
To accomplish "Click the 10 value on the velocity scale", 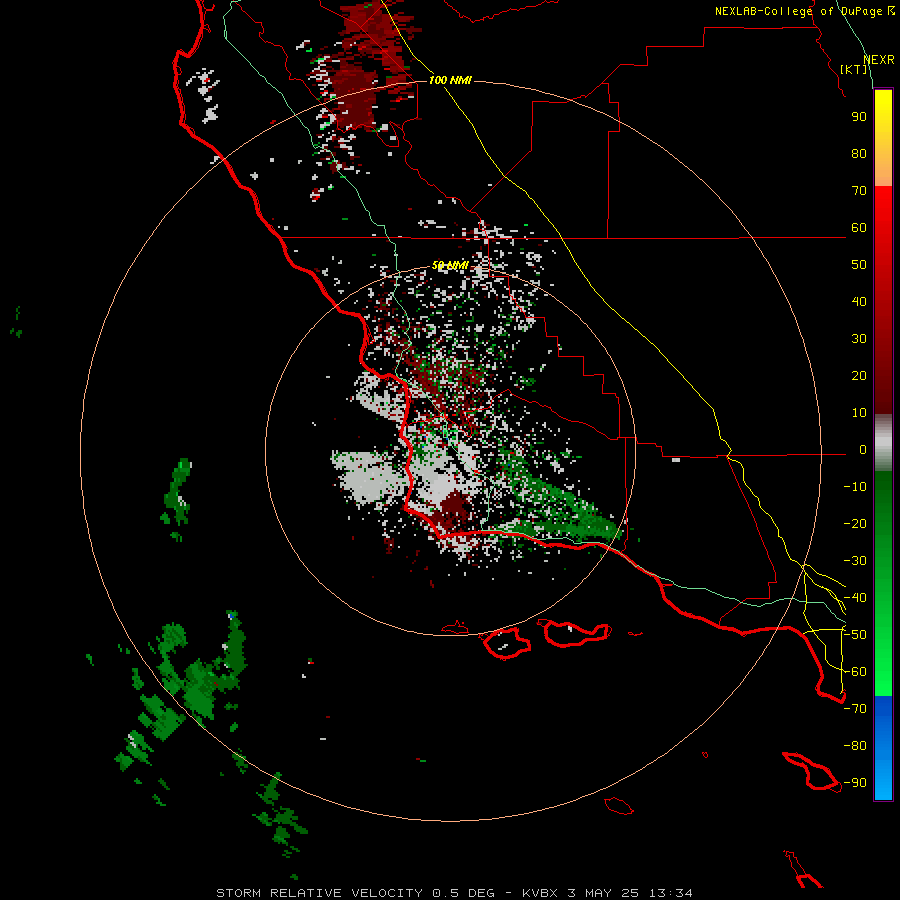I will click(859, 413).
